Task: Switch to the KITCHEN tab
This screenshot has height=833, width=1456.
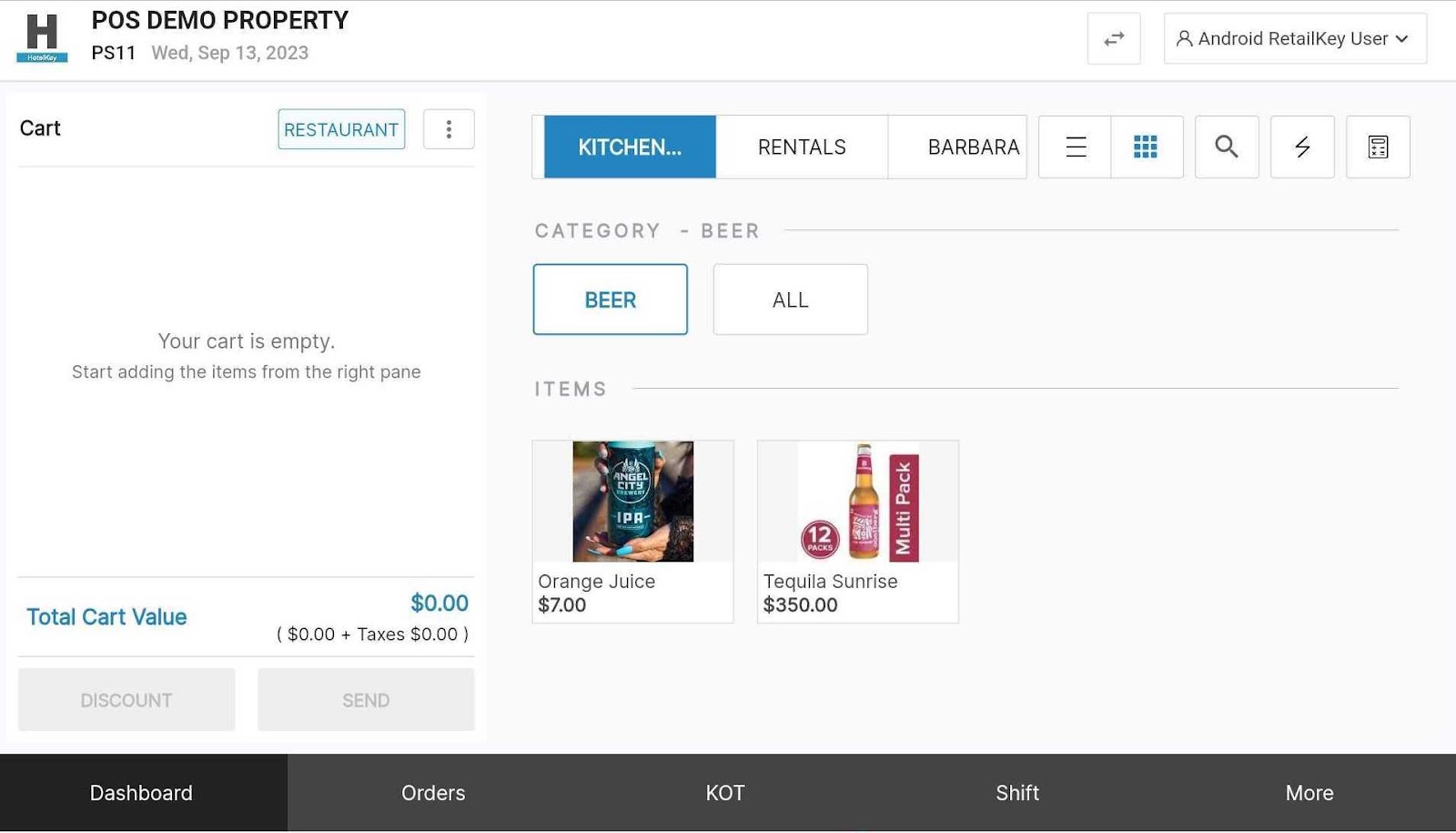Action: coord(629,147)
